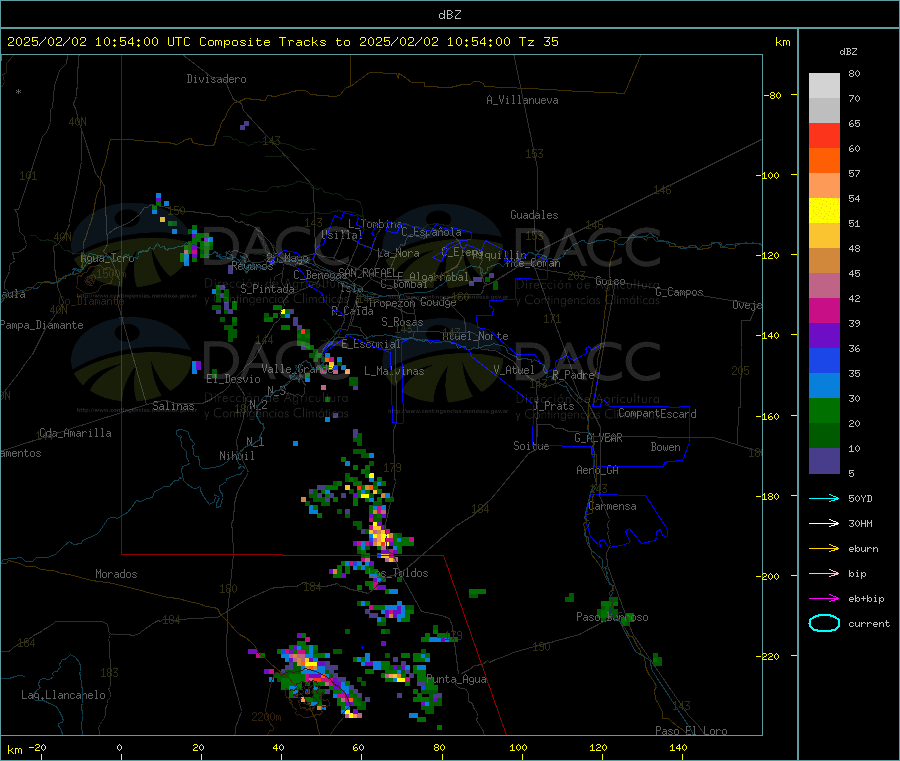900x761 pixels.
Task: Click the Goudge map label
Action: click(439, 302)
